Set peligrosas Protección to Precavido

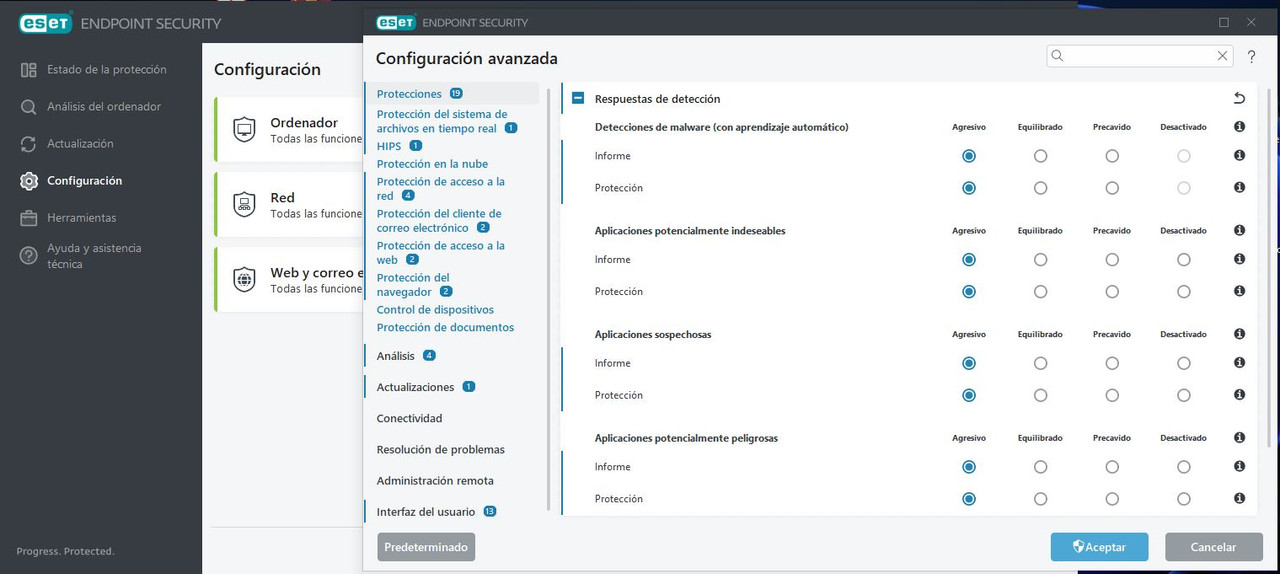pyautogui.click(x=1112, y=499)
